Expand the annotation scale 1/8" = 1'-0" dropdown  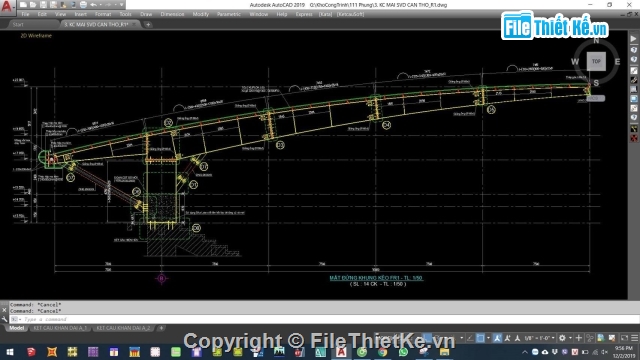[539, 338]
